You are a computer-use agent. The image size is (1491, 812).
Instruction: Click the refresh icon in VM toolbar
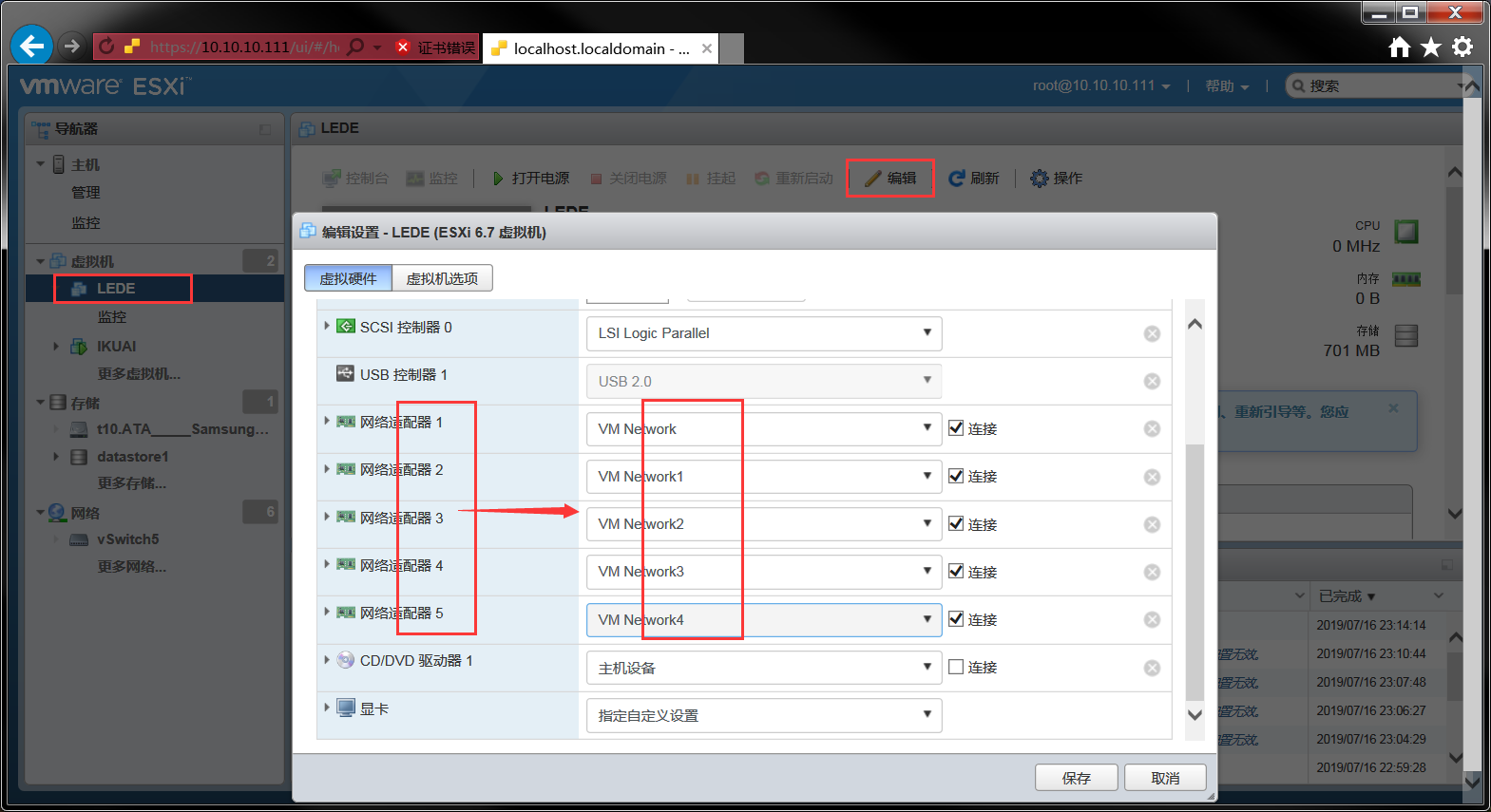956,179
